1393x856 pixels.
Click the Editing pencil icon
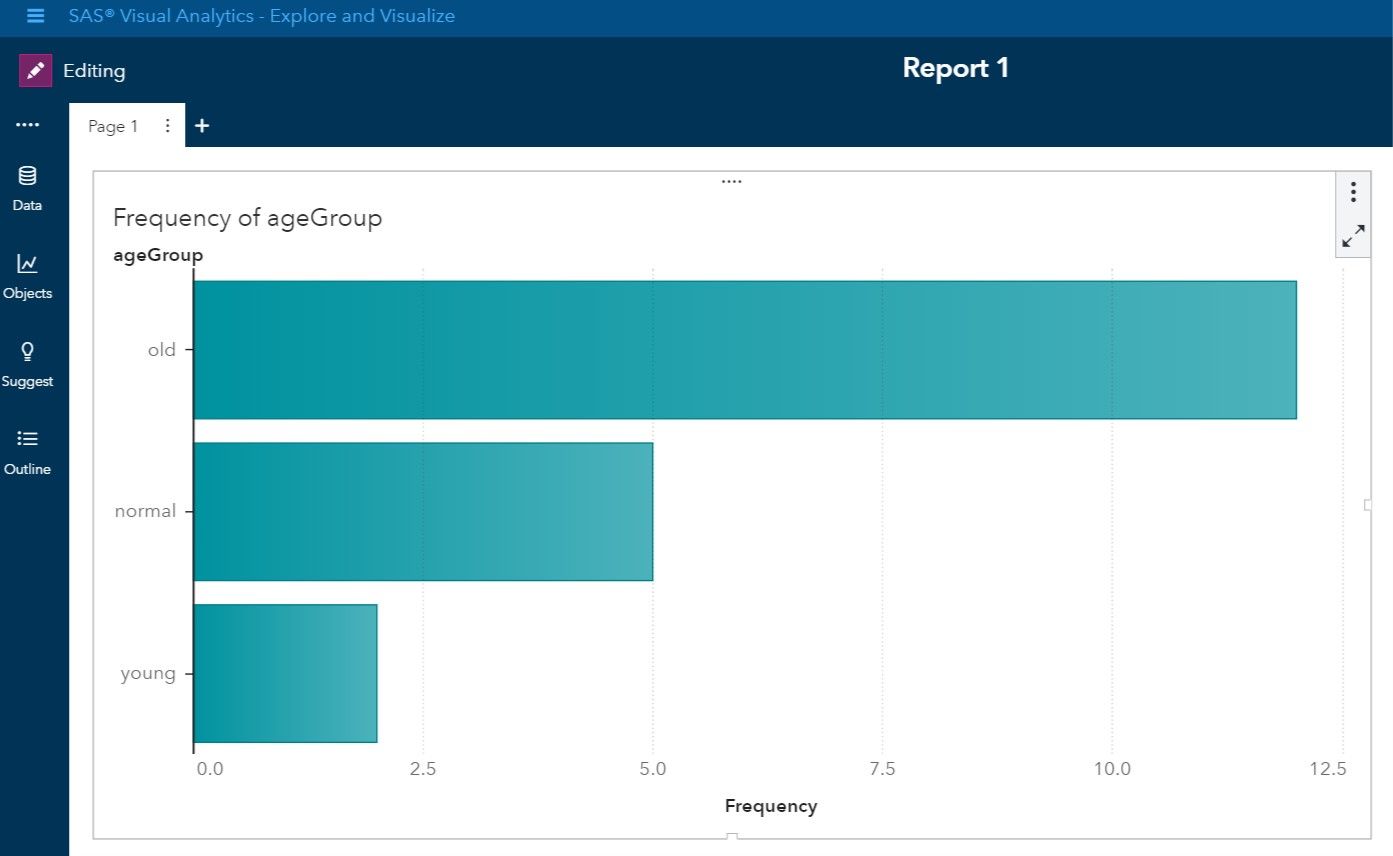[35, 70]
